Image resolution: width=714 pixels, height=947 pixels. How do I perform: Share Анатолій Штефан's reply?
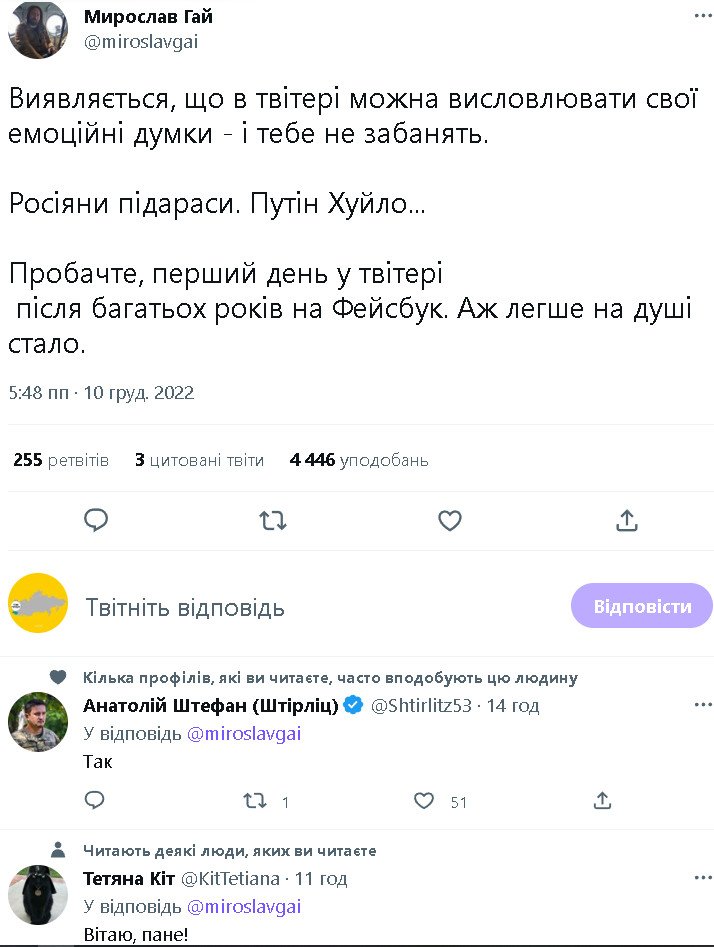602,800
